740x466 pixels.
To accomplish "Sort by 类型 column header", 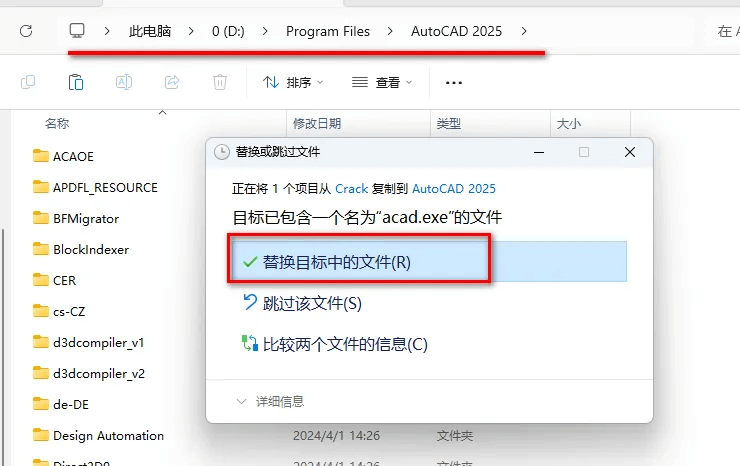I will (x=448, y=124).
